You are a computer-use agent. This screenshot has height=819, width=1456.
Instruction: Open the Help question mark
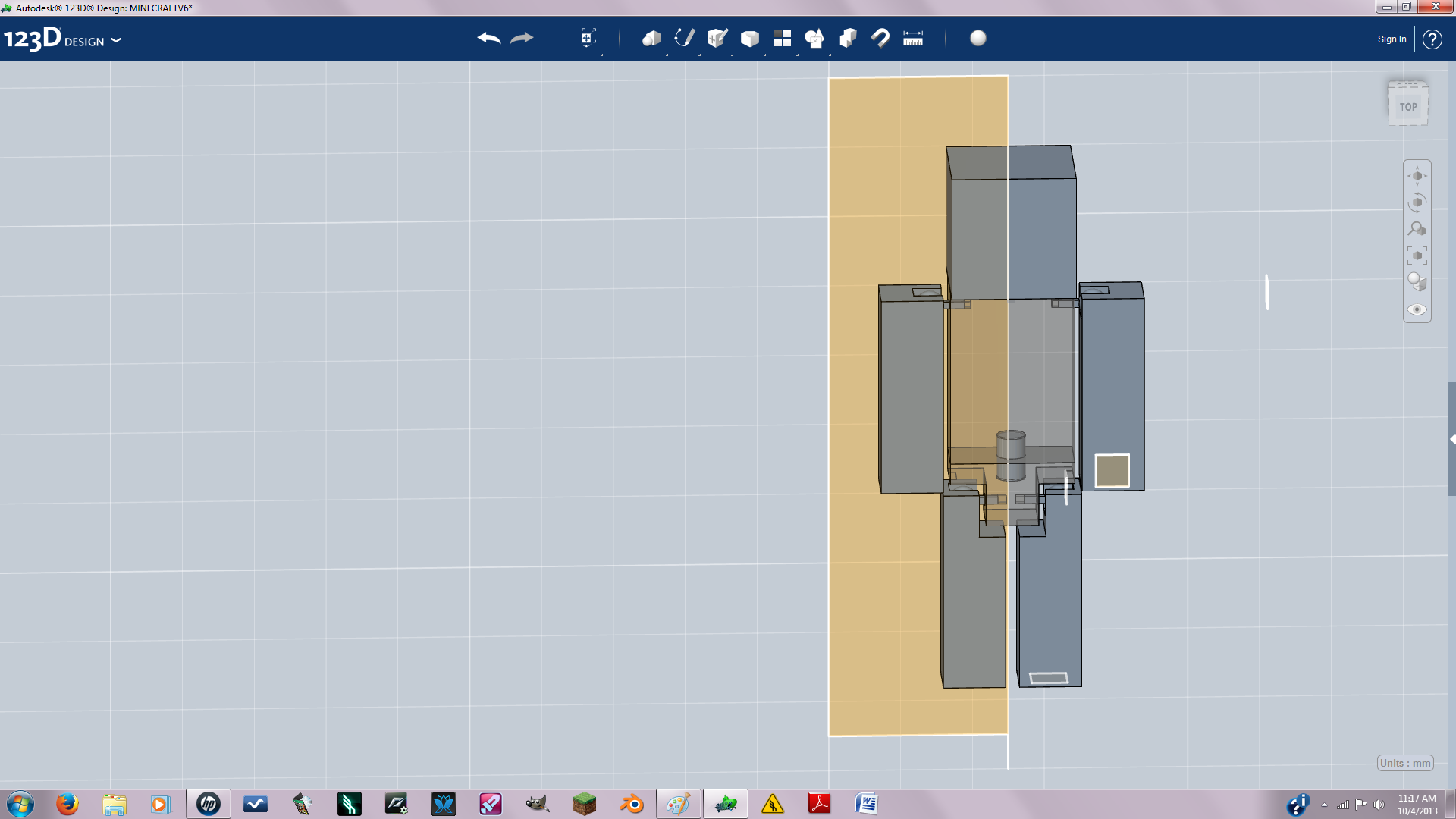[x=1432, y=39]
